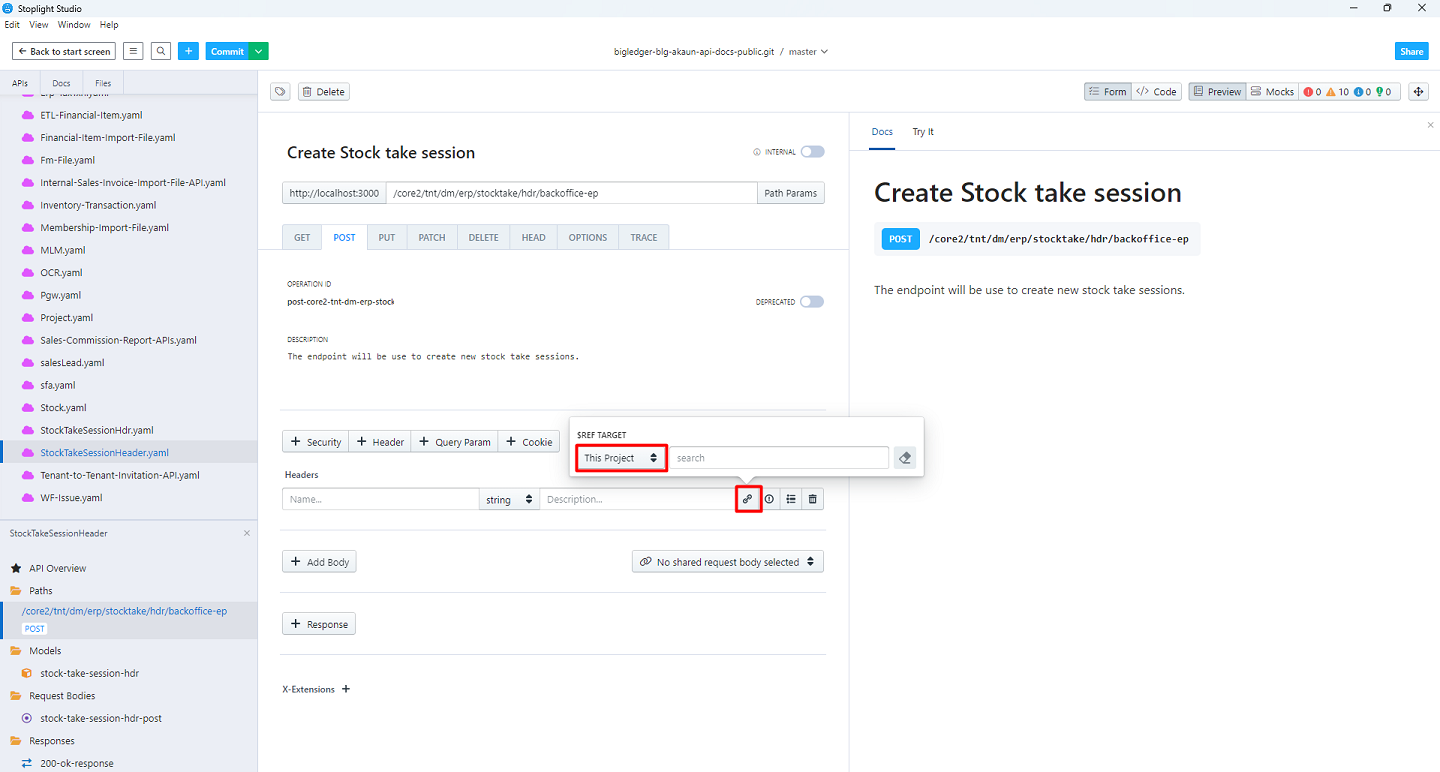The height and width of the screenshot is (772, 1440).
Task: Open the This Project $ref target dropdown
Action: pyautogui.click(x=621, y=458)
